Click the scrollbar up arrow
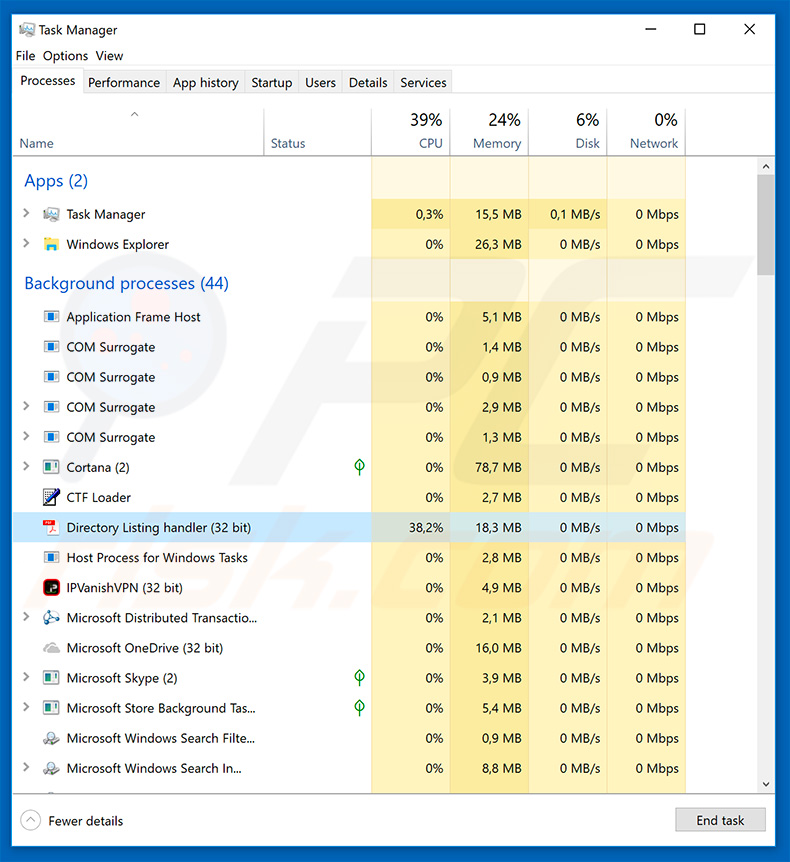The width and height of the screenshot is (790, 862). [765, 167]
